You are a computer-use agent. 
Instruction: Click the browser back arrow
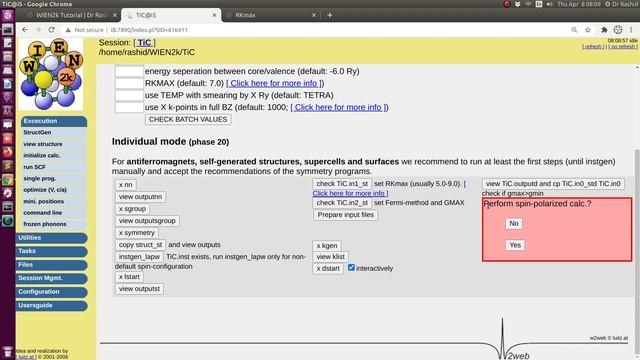25,30
